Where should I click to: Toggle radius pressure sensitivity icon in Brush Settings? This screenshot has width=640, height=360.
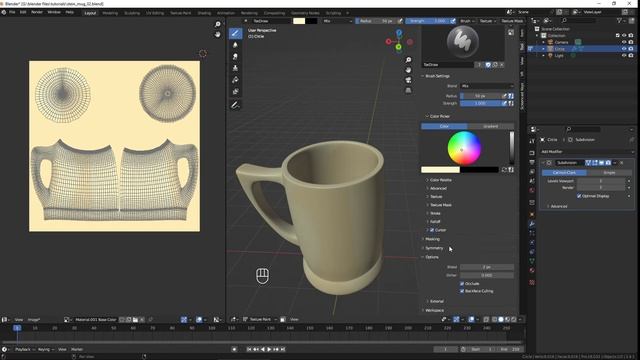pos(504,96)
